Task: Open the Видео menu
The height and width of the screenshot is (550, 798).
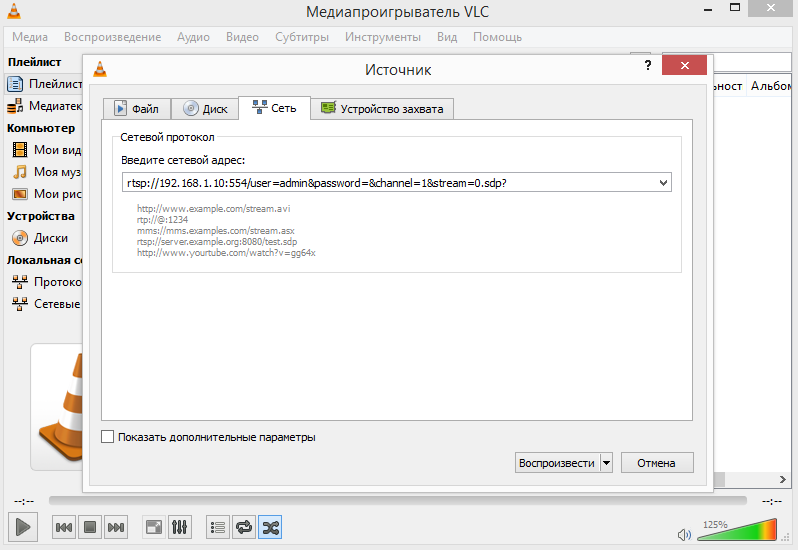Action: (242, 37)
